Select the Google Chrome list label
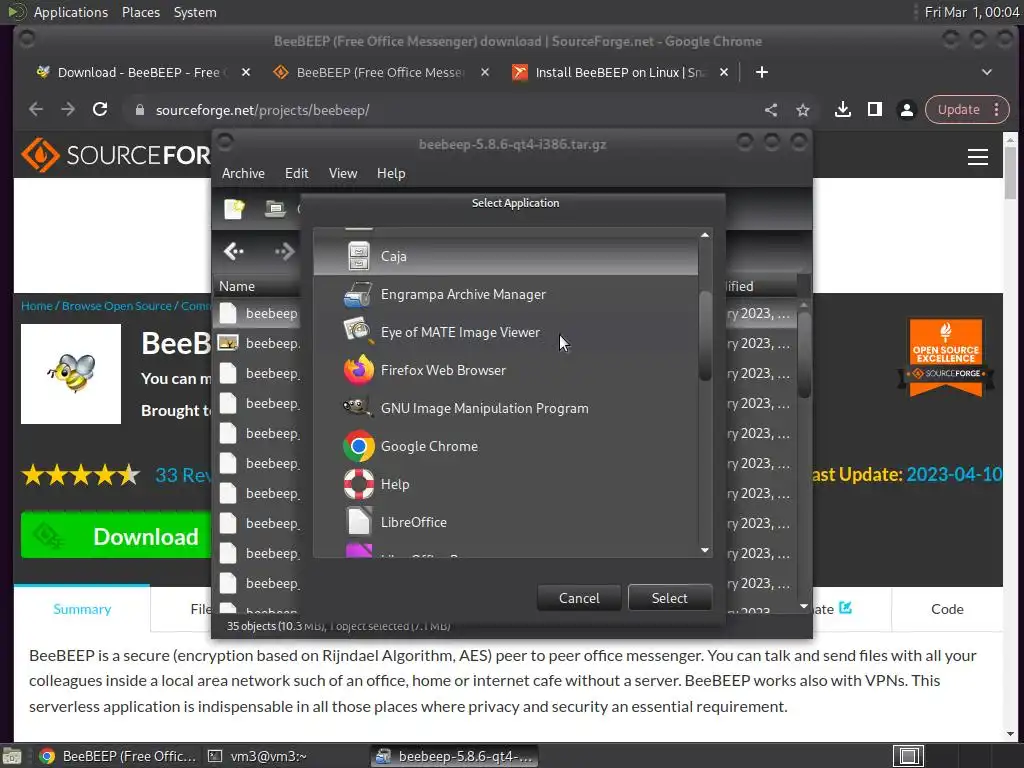 429,446
